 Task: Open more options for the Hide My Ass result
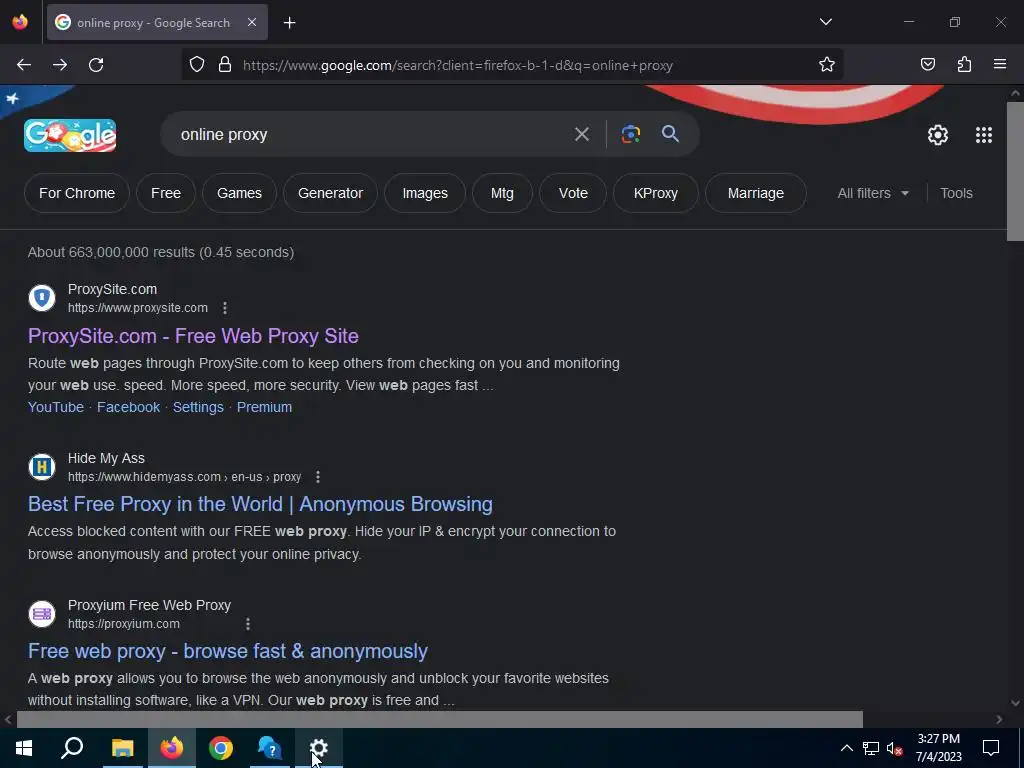click(318, 477)
